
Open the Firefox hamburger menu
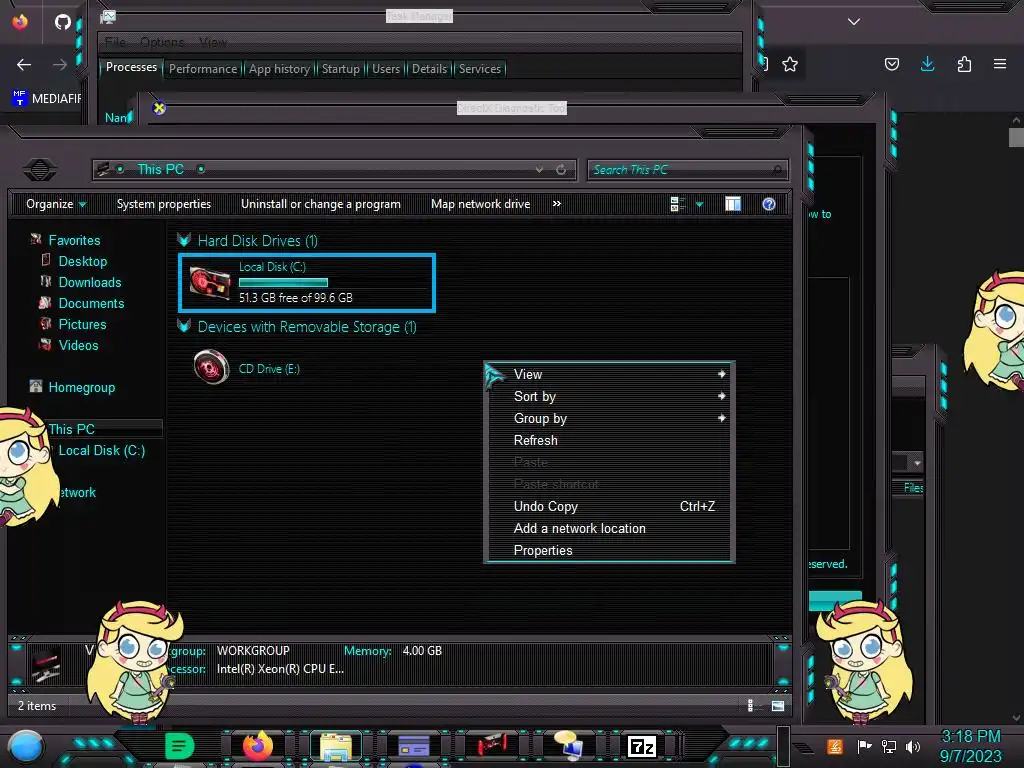pyautogui.click(x=1000, y=64)
